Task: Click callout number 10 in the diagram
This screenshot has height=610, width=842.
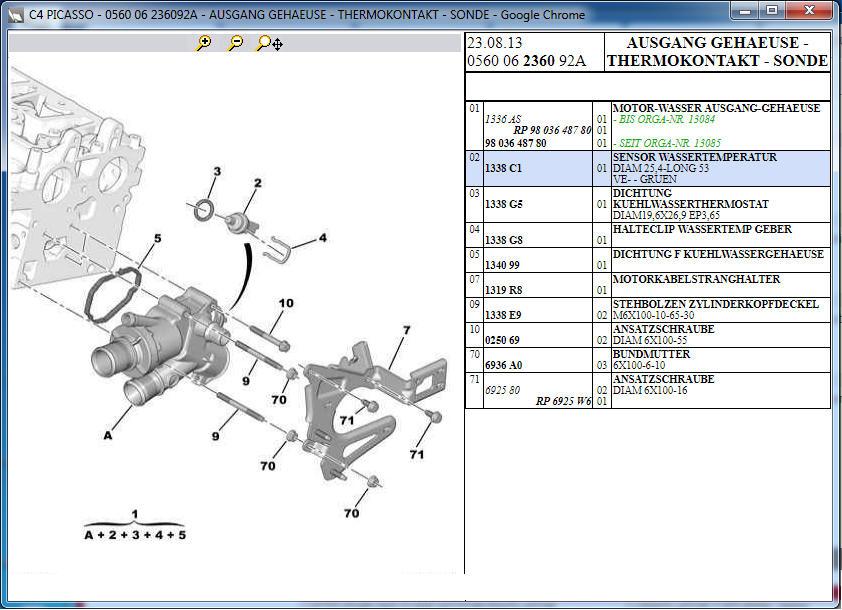Action: point(286,303)
